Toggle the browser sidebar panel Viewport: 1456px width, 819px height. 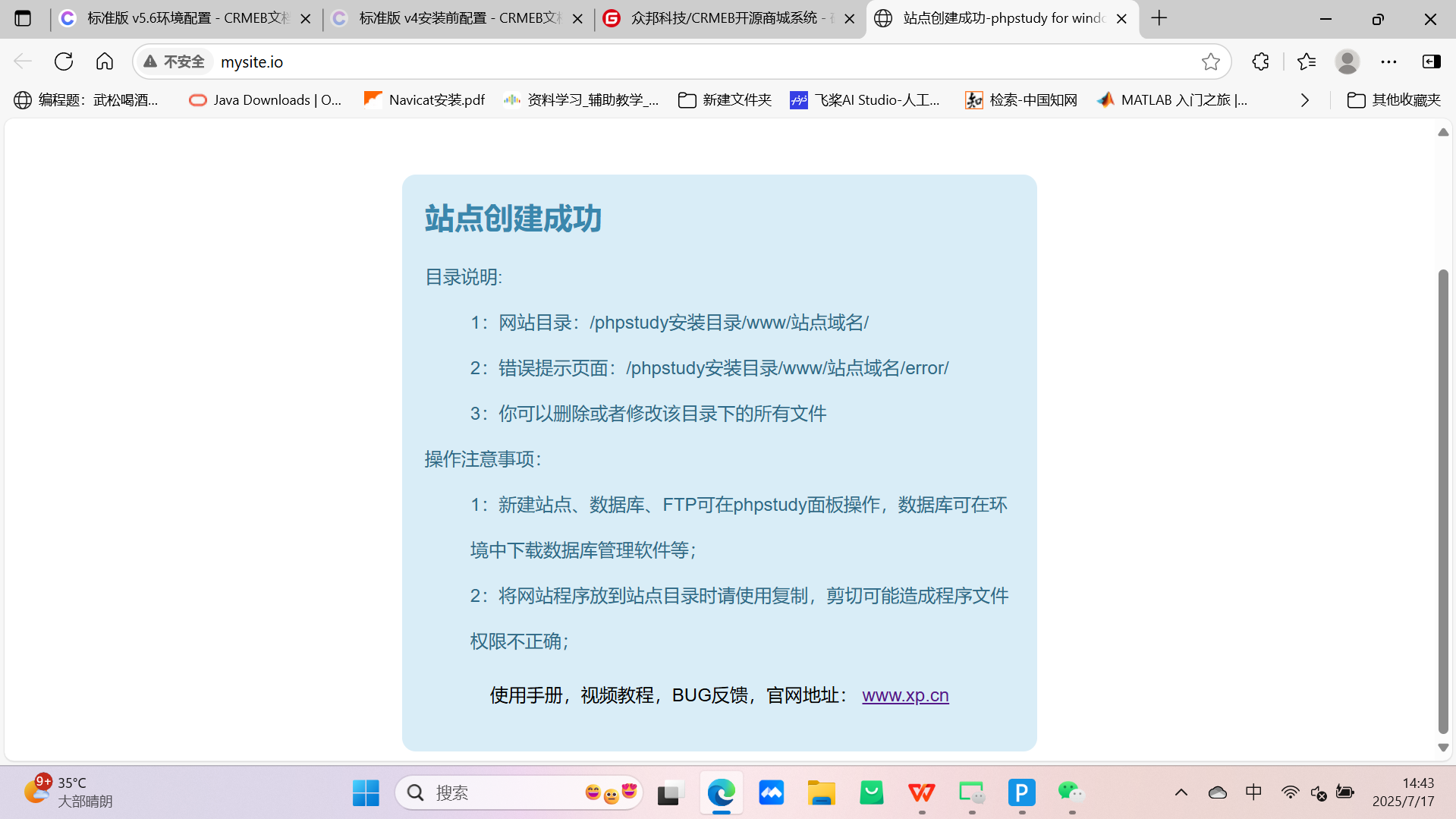[x=1431, y=61]
